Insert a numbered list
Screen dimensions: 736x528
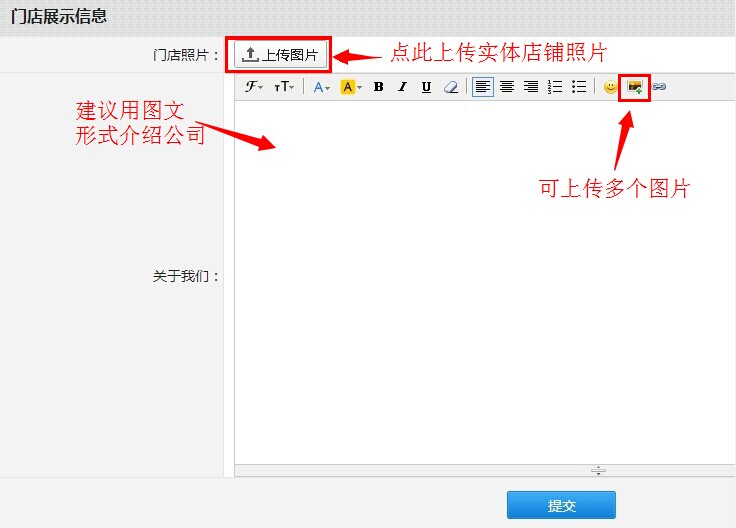click(x=555, y=87)
